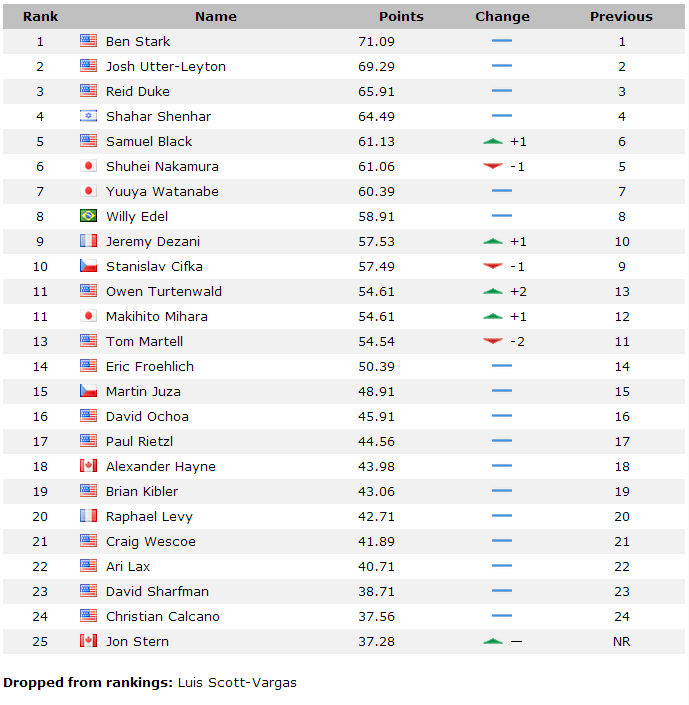The image size is (689, 705).
Task: Click the Rank column header
Action: (40, 17)
